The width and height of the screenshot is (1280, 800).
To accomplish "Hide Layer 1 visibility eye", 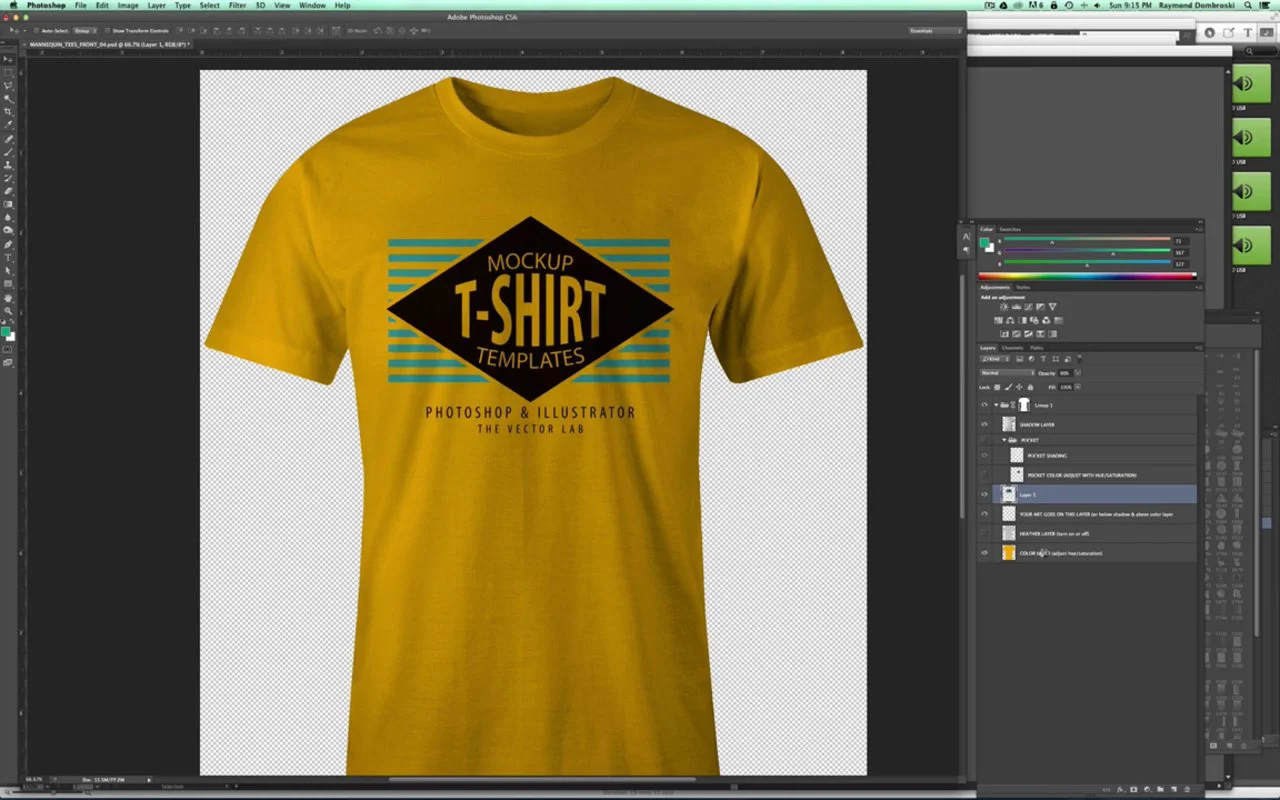I will [x=984, y=494].
